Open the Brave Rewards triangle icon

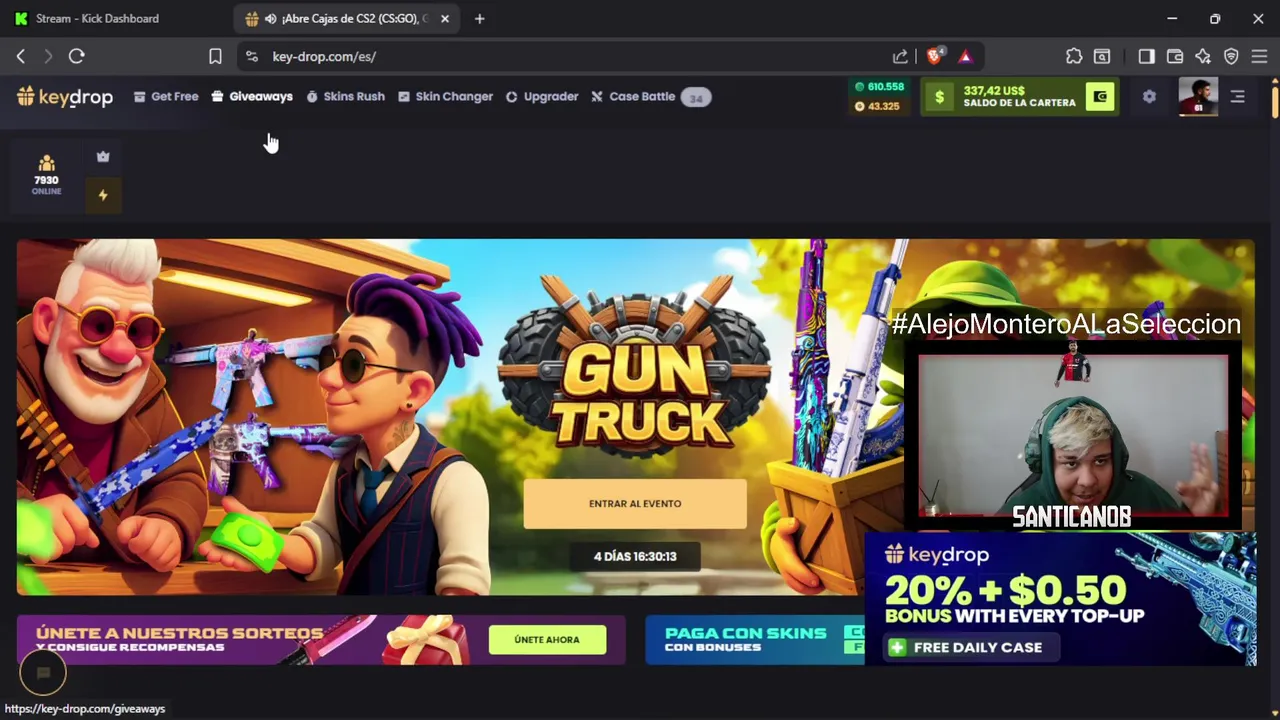click(965, 57)
